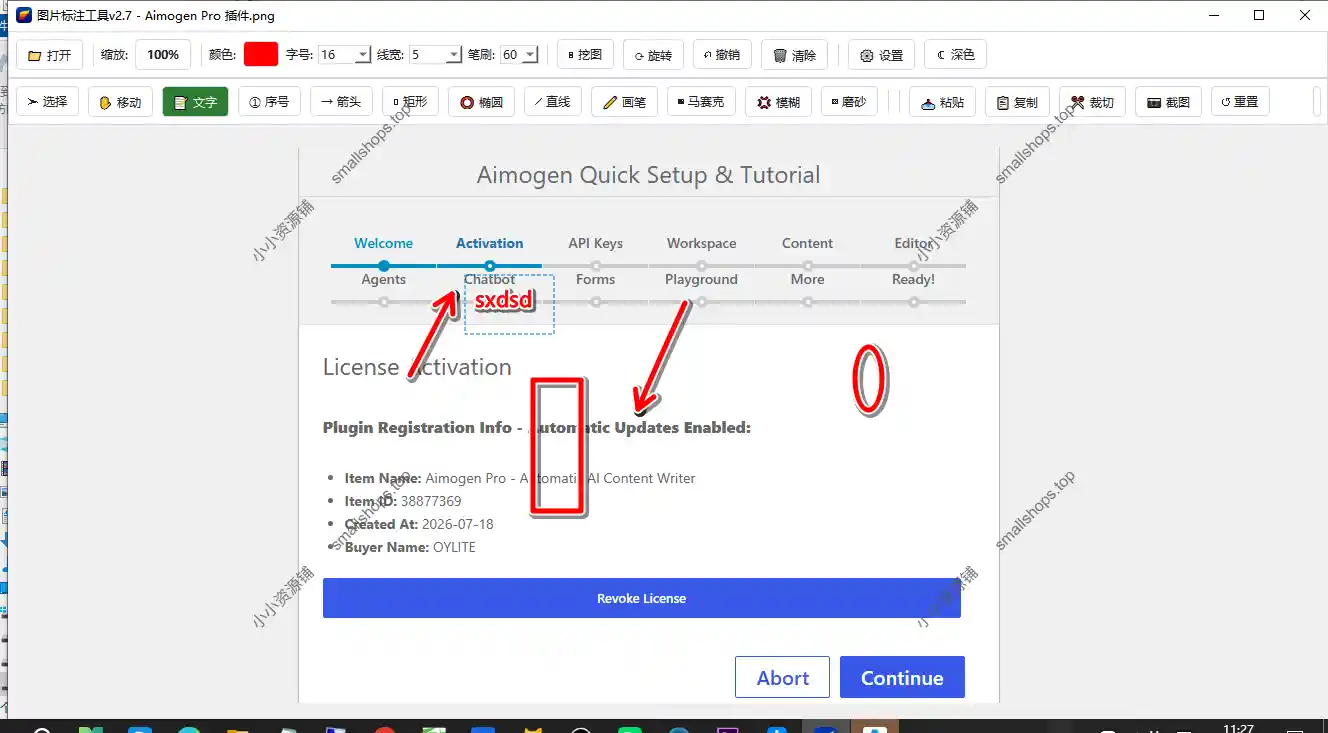1328x733 pixels.
Task: Click the Buyer Name value OYLITE
Action: (454, 547)
